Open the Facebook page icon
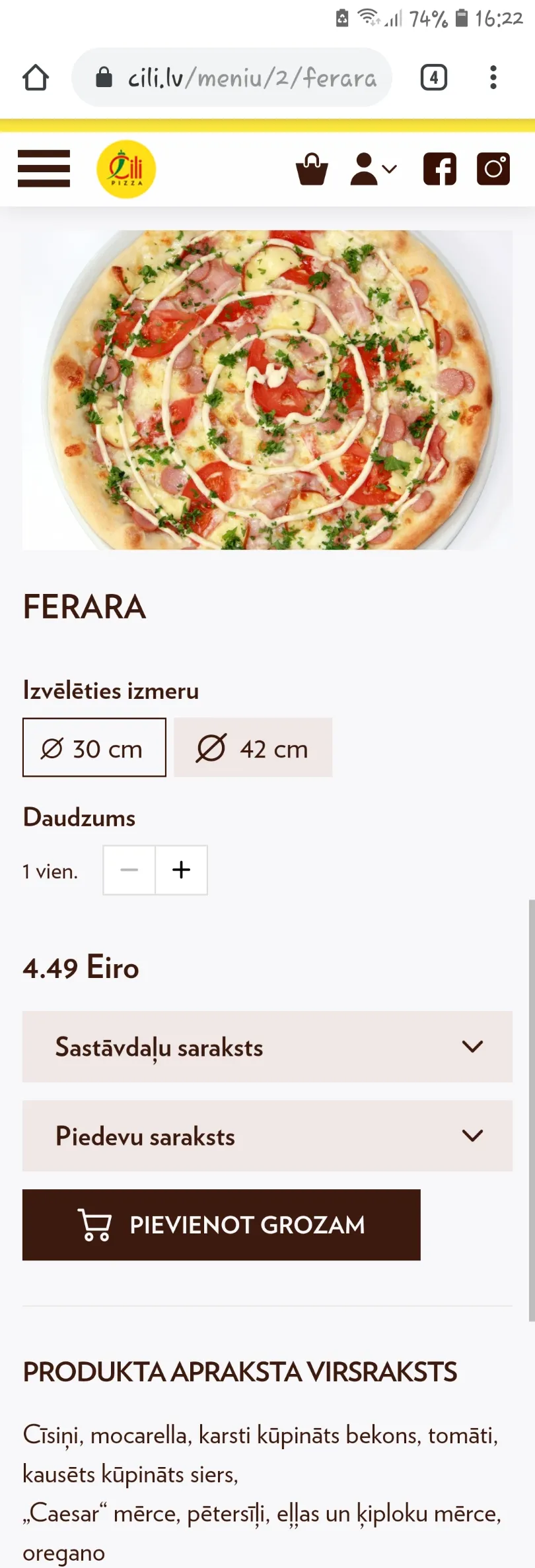Screen dimensions: 535x1568 tap(440, 169)
